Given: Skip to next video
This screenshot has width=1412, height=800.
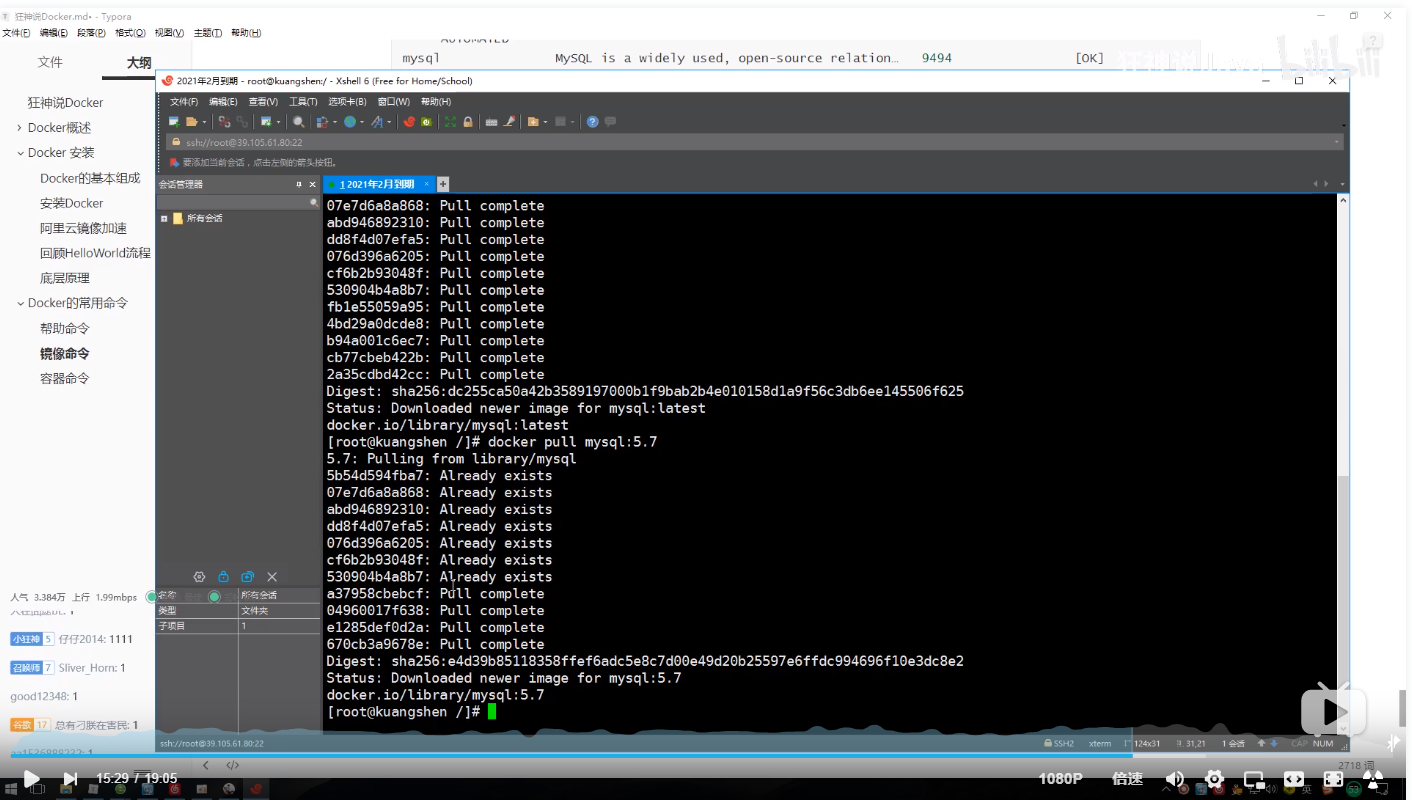Looking at the screenshot, I should 70,778.
